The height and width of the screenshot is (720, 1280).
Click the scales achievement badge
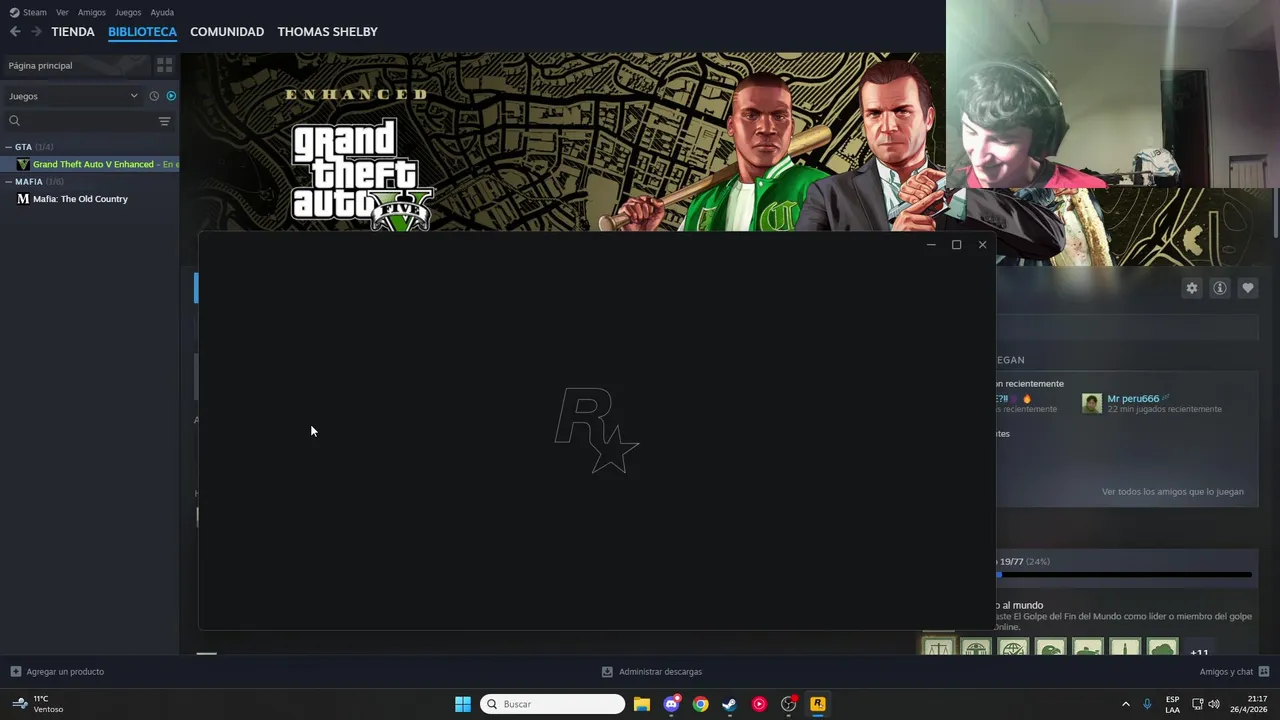pyautogui.click(x=938, y=648)
